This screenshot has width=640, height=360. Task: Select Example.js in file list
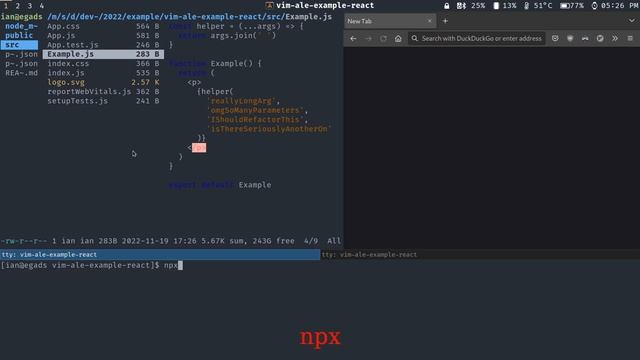[103, 54]
